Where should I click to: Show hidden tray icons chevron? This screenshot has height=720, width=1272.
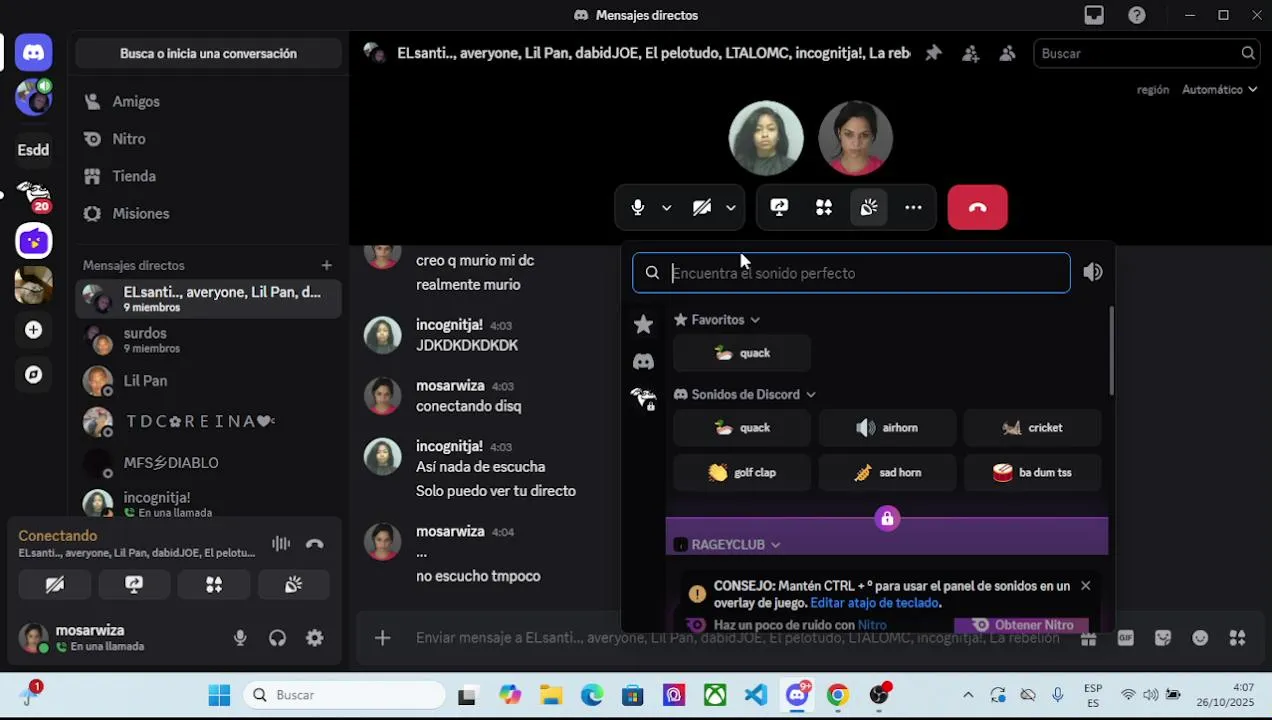[968, 695]
